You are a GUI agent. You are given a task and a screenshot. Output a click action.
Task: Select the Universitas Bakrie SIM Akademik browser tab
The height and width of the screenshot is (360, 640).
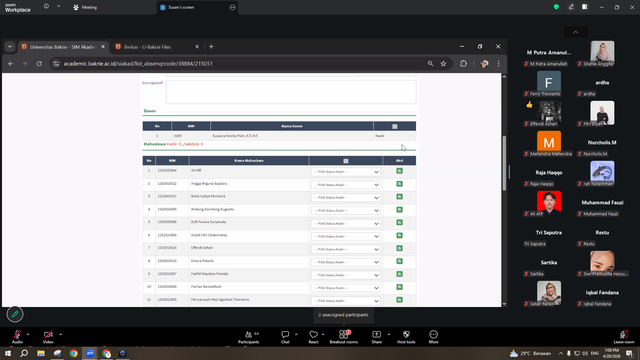63,47
